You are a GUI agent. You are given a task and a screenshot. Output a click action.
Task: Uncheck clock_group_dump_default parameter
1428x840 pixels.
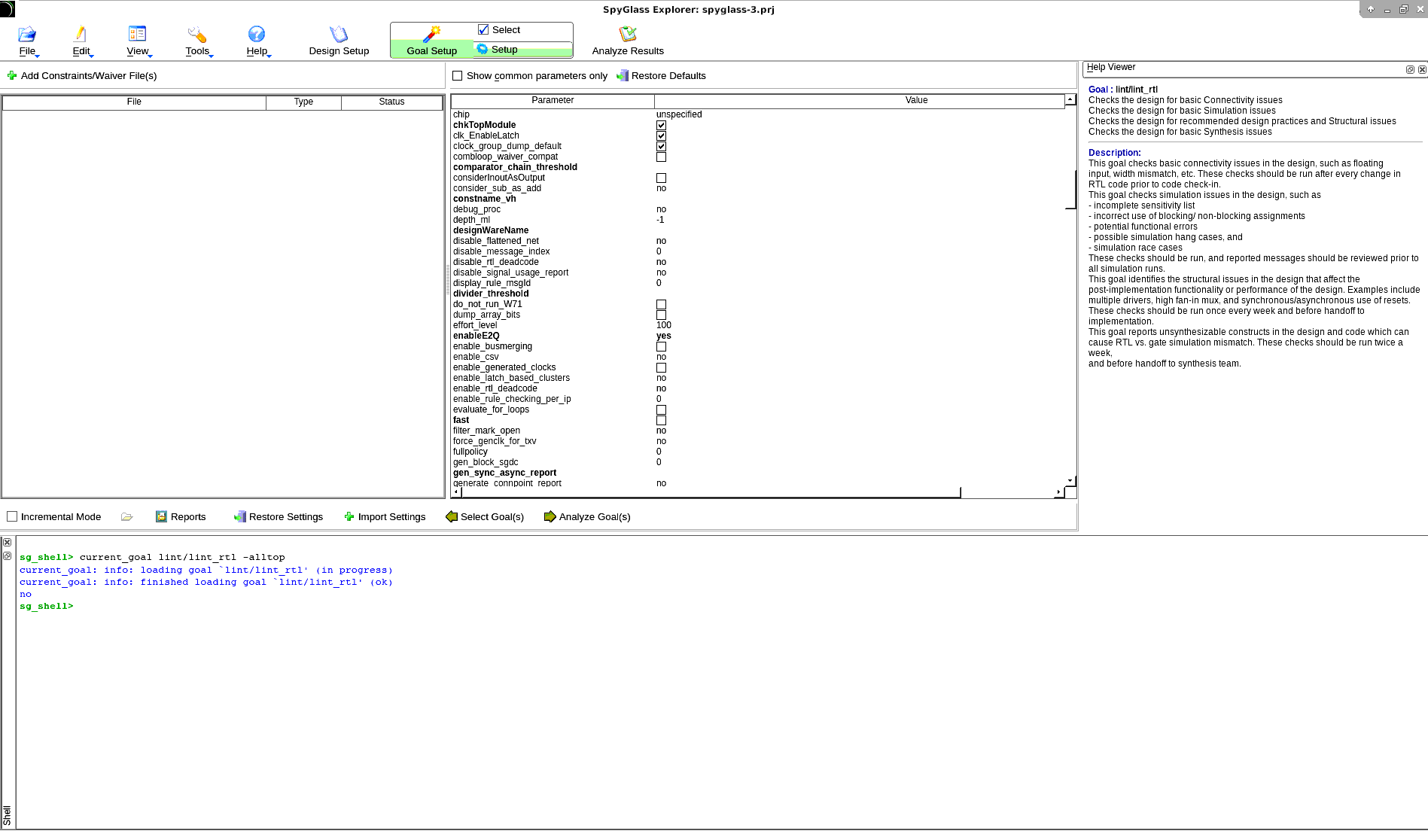[661, 146]
